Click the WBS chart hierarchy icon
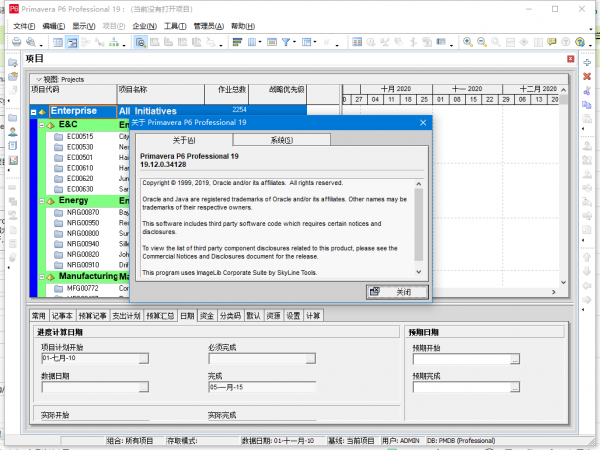Screen dimensions: 600x450 tap(114, 42)
